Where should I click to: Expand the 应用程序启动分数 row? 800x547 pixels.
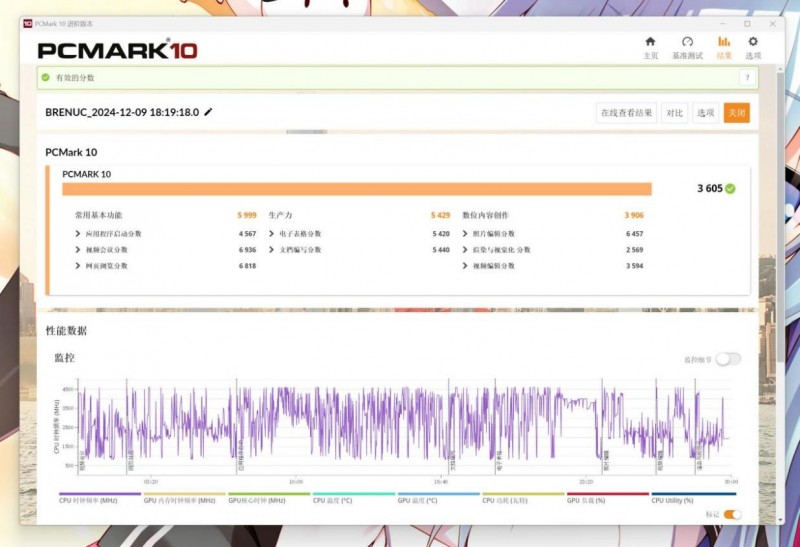click(x=78, y=234)
